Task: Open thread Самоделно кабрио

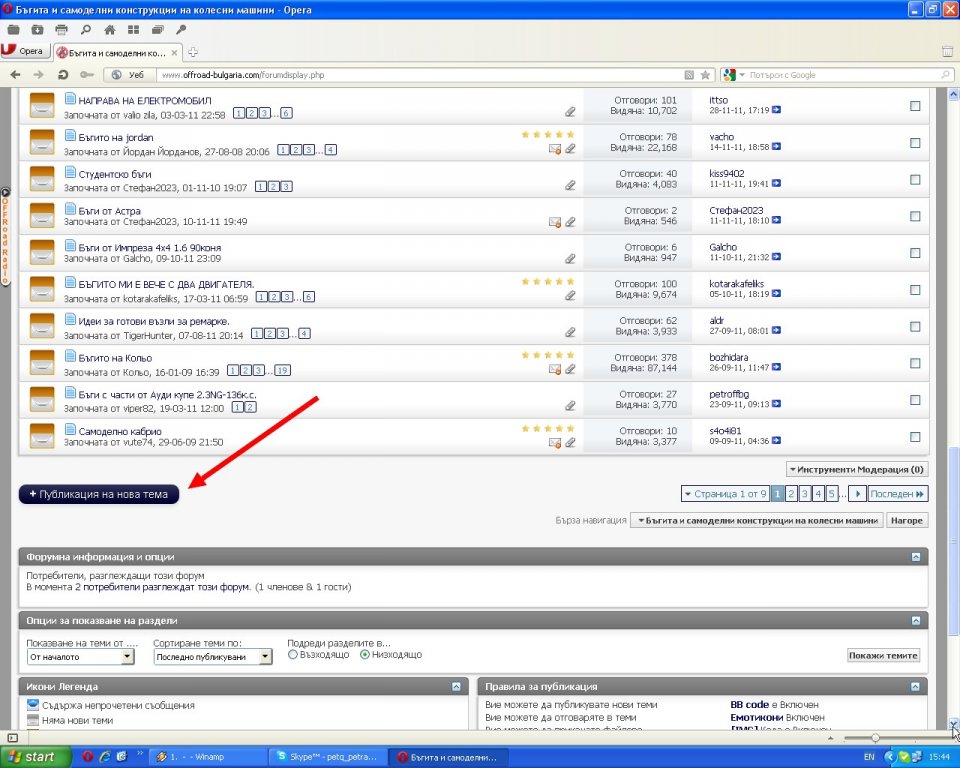Action: [120, 432]
